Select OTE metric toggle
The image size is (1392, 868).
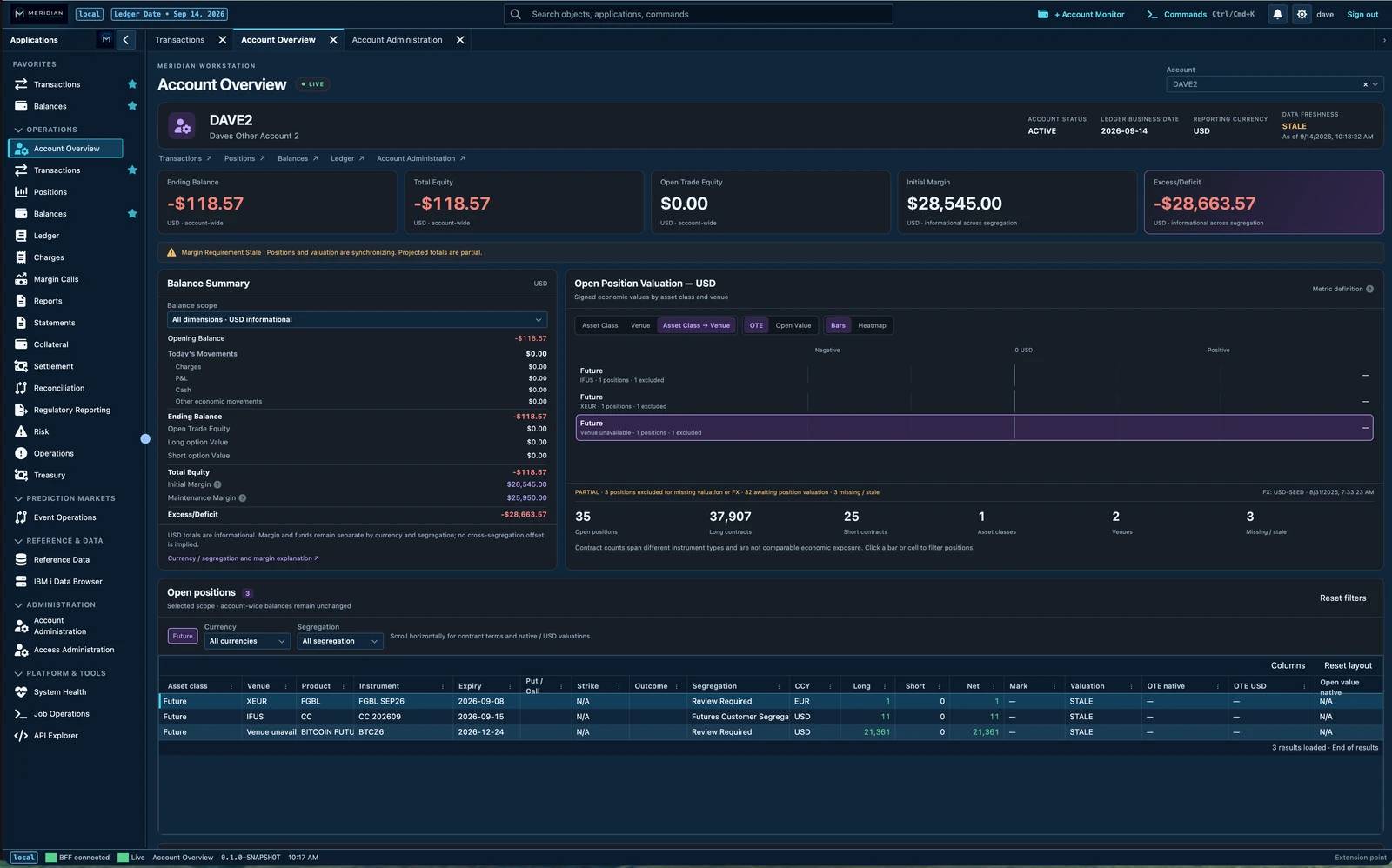pyautogui.click(x=756, y=325)
